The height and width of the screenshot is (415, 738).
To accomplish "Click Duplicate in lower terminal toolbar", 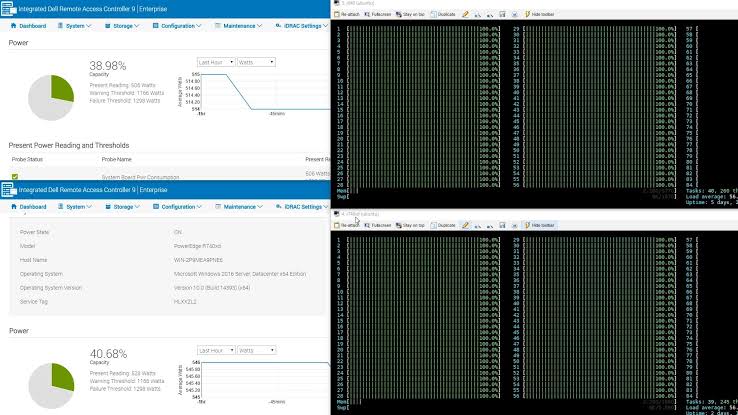I will coord(443,225).
